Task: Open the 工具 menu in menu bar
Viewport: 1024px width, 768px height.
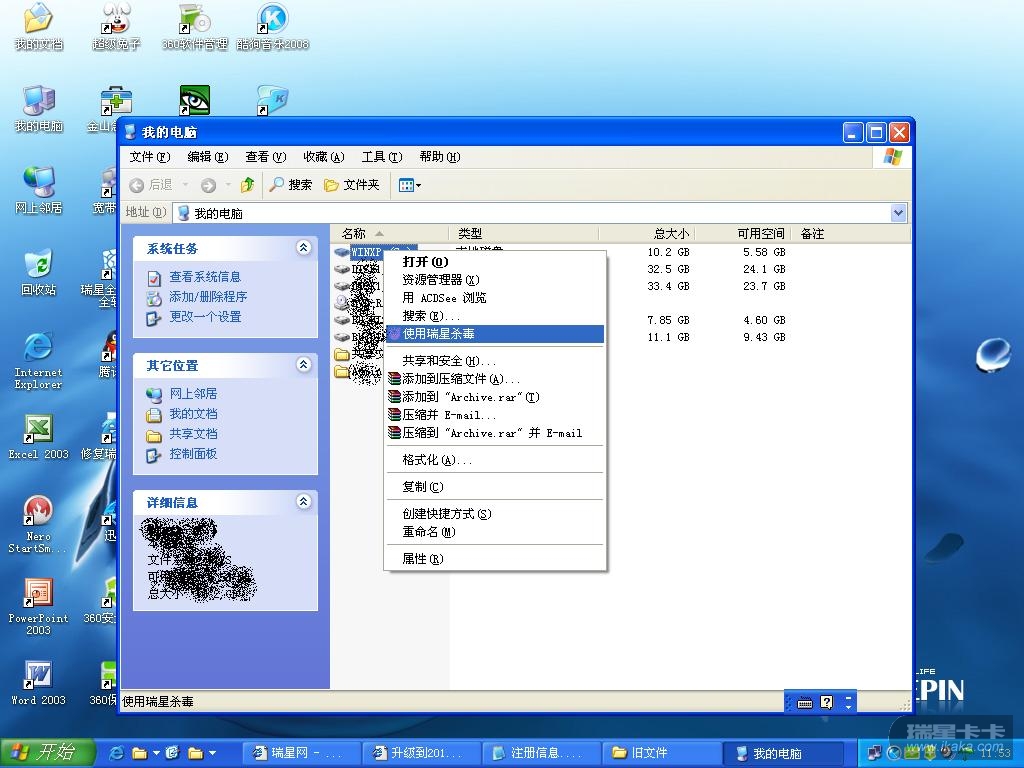Action: coord(381,157)
